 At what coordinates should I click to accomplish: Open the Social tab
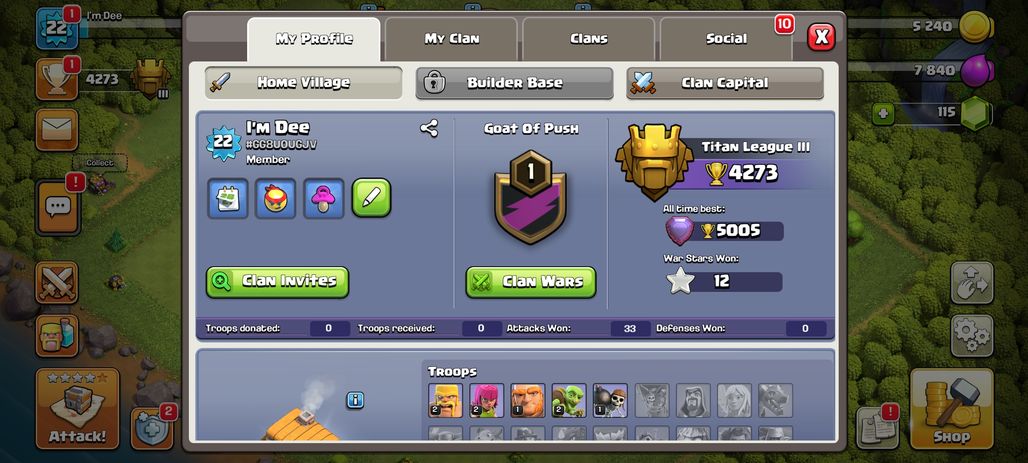coord(726,39)
